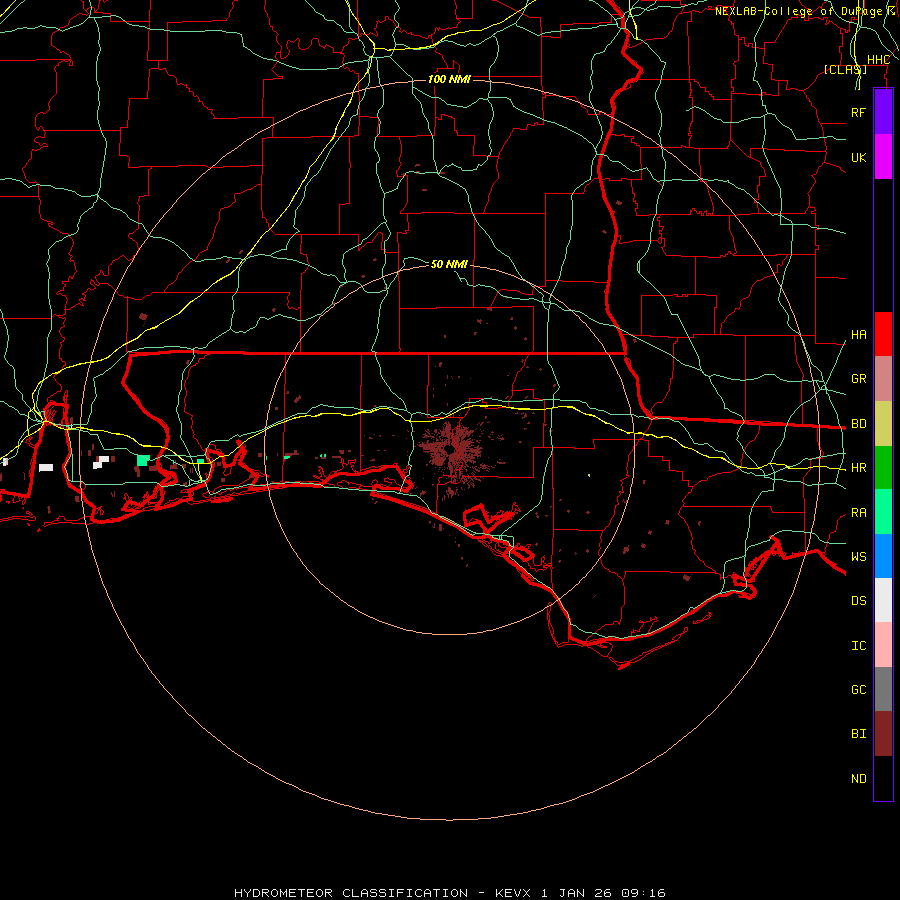Click the "GC" legend label

(858, 690)
